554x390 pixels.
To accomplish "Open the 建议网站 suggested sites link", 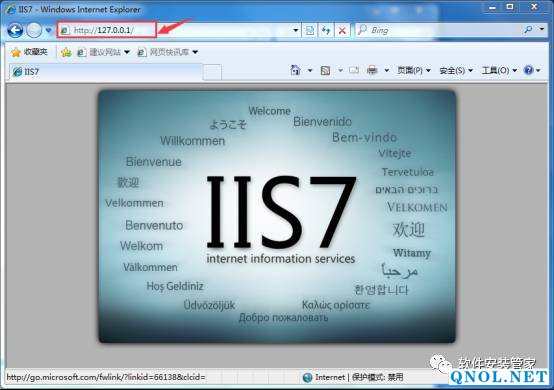I will coord(104,52).
